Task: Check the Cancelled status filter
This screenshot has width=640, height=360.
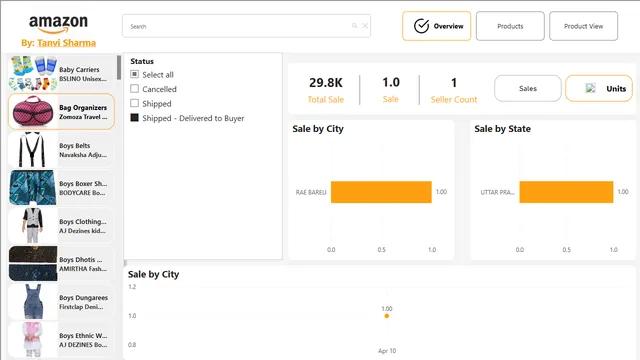Action: click(134, 89)
